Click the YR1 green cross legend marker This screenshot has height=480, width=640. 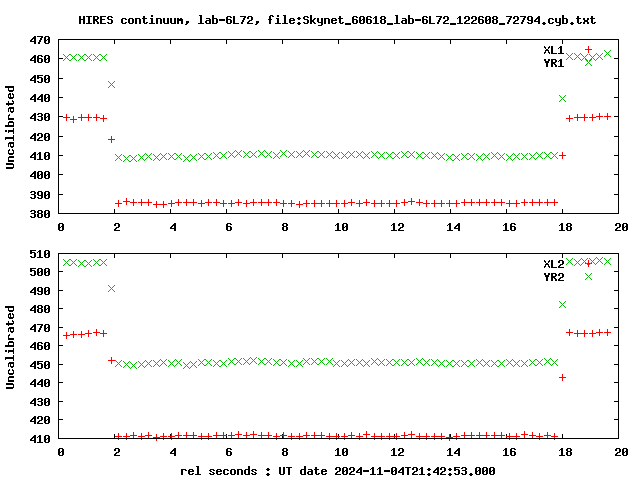click(x=589, y=62)
